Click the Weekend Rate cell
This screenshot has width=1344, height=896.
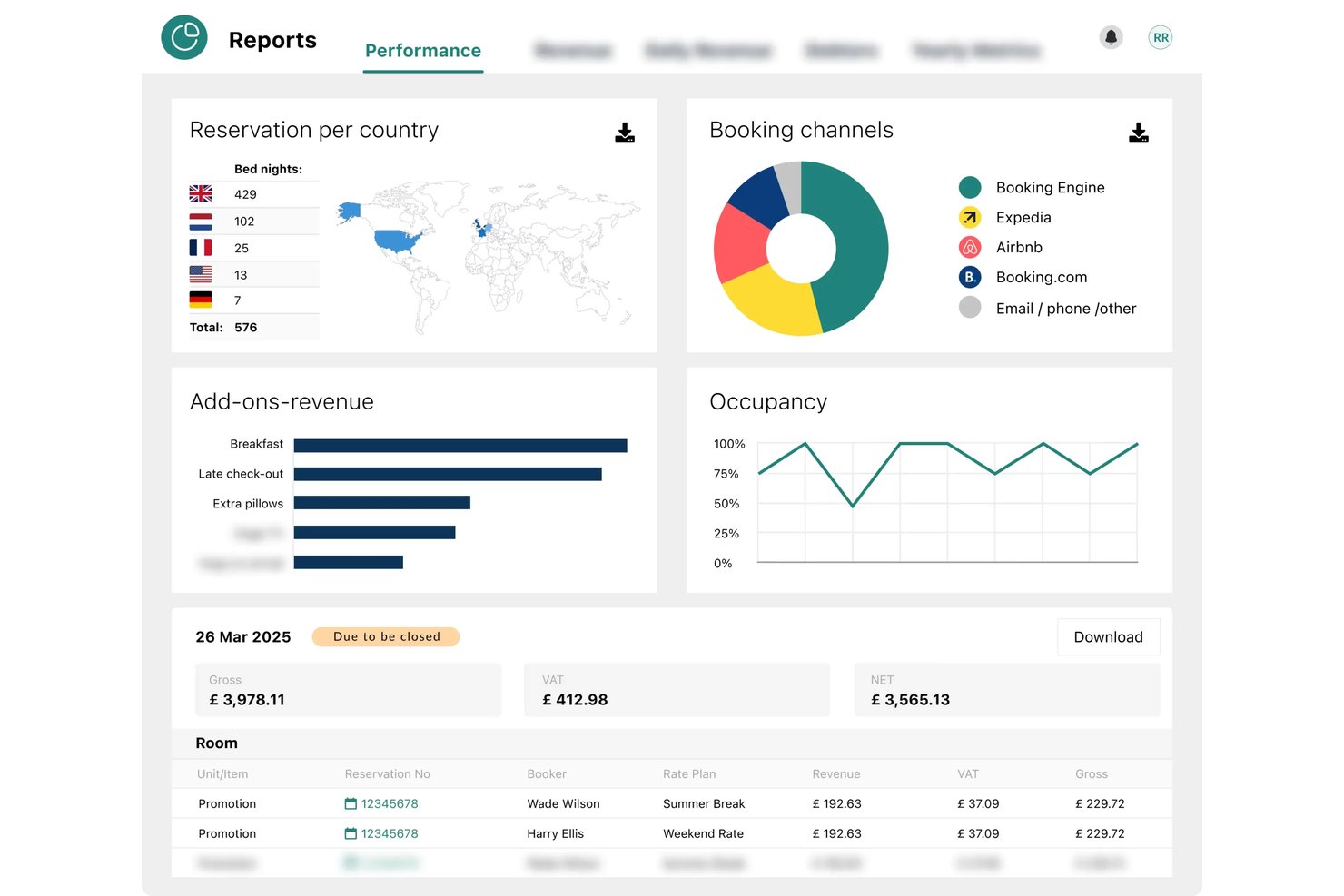coord(703,833)
